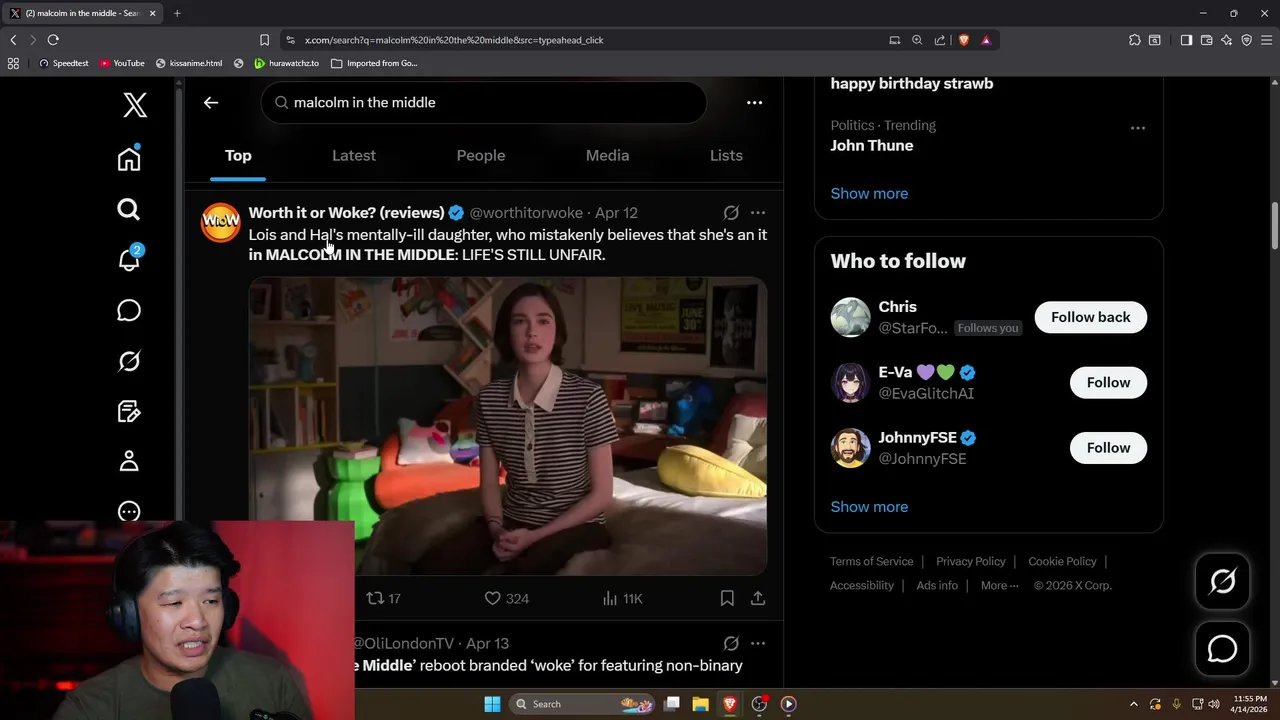1280x720 pixels.
Task: Open Chat messages in sidebar
Action: (129, 310)
